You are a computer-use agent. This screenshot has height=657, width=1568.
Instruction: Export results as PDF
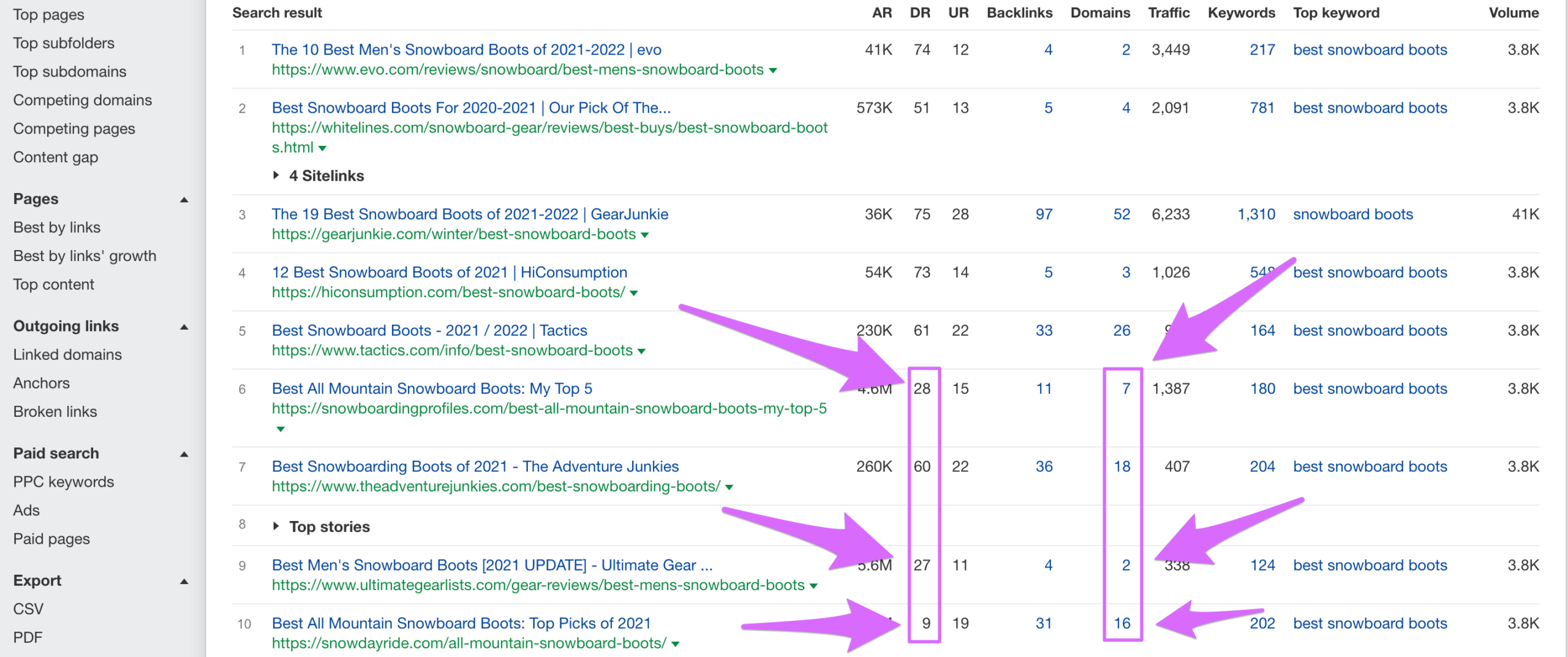(x=28, y=637)
